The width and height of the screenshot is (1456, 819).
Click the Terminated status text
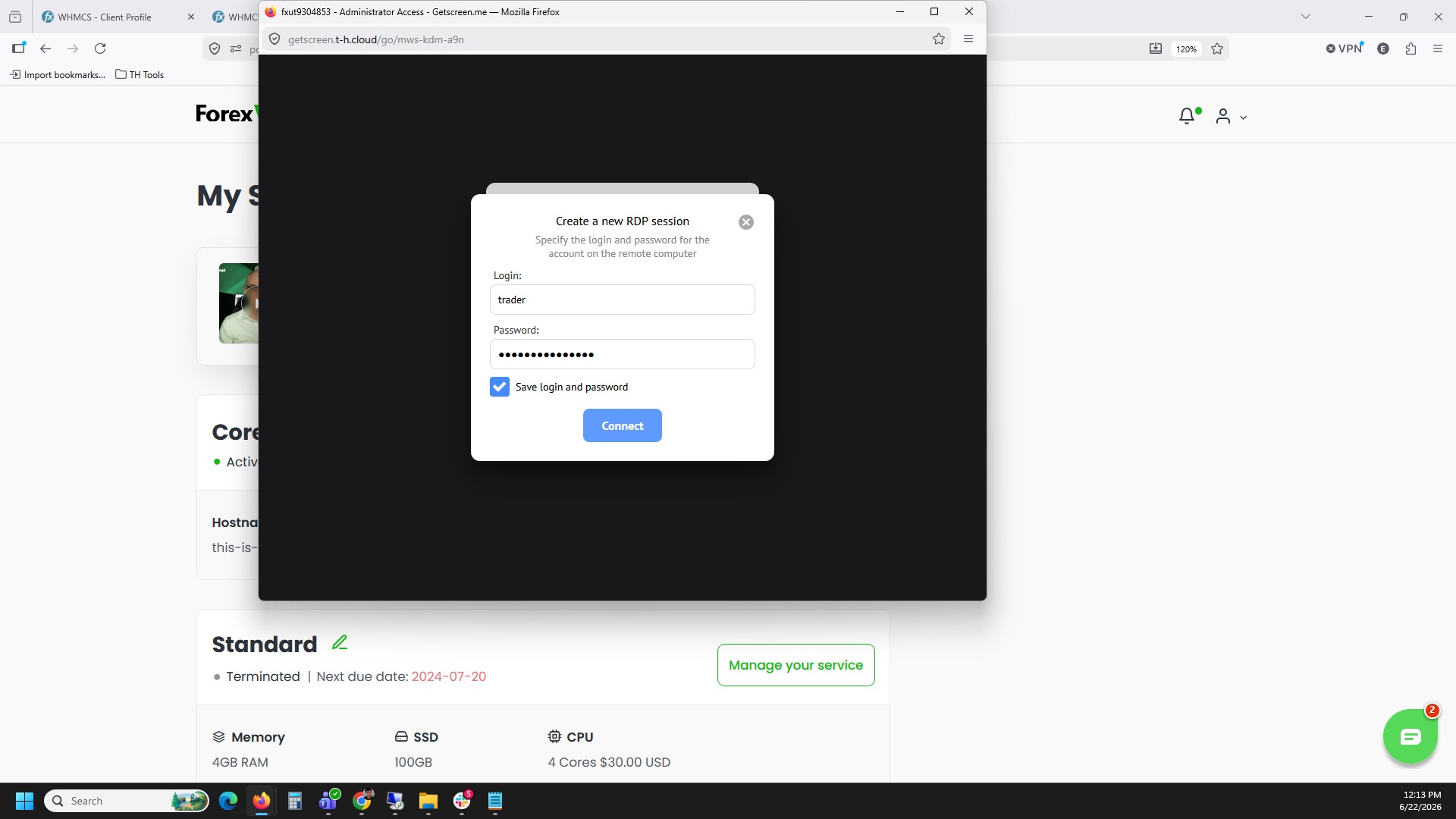[262, 676]
